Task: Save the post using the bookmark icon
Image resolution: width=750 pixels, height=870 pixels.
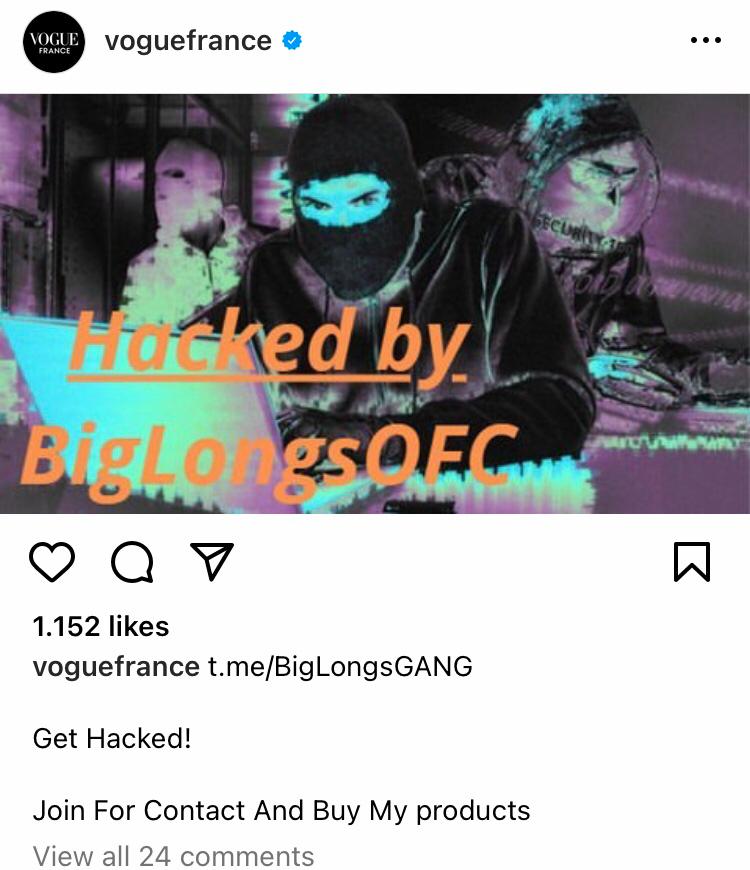Action: pyautogui.click(x=692, y=562)
